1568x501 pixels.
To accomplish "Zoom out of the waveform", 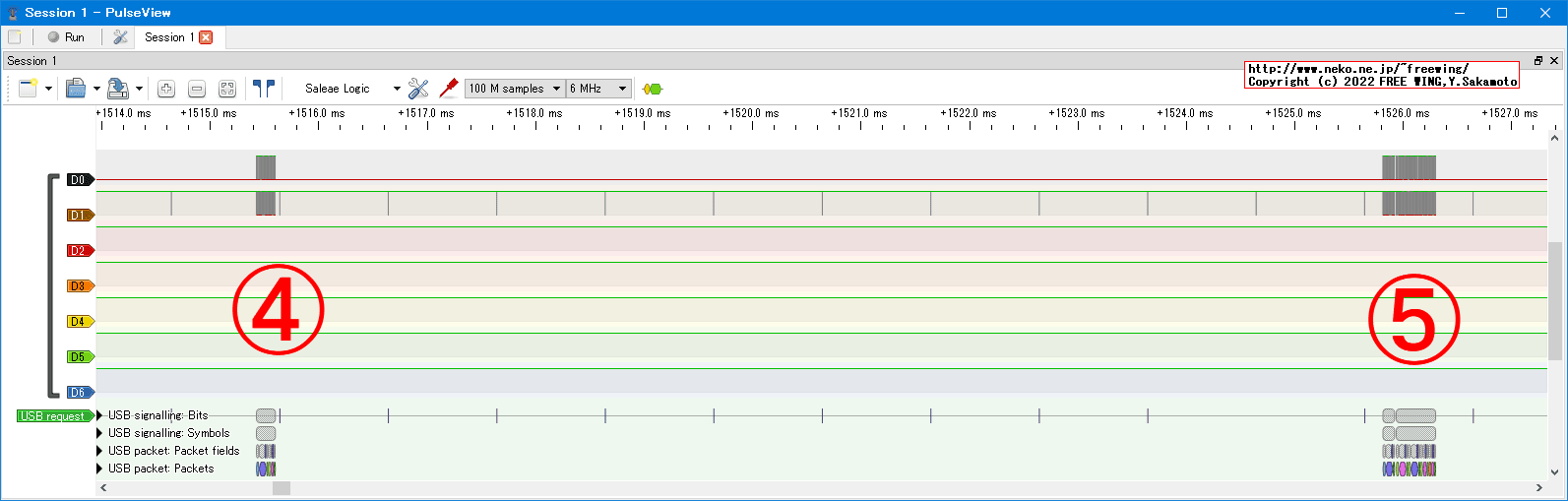I will pyautogui.click(x=197, y=89).
